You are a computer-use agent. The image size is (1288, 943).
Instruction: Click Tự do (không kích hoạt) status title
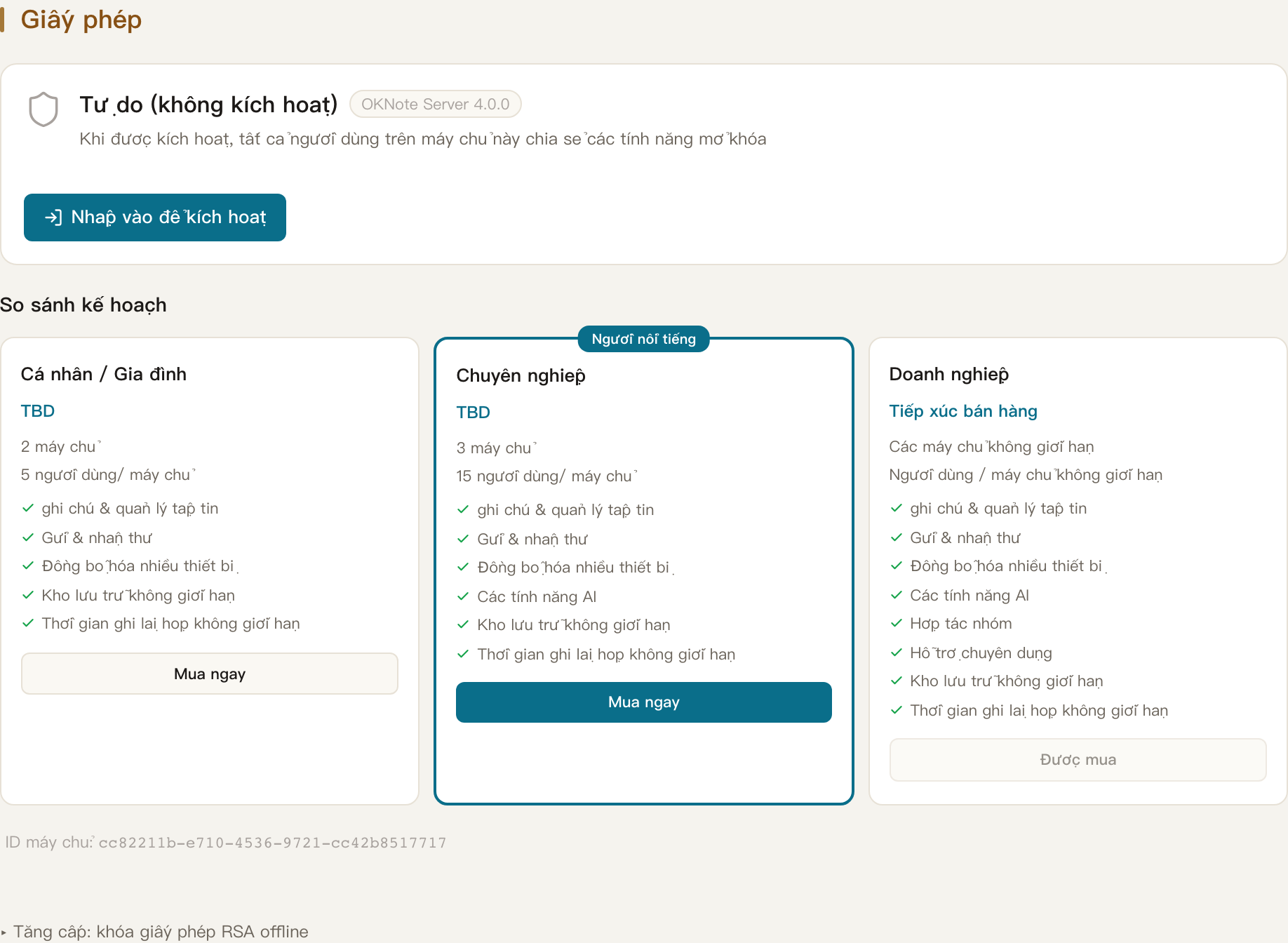click(208, 105)
